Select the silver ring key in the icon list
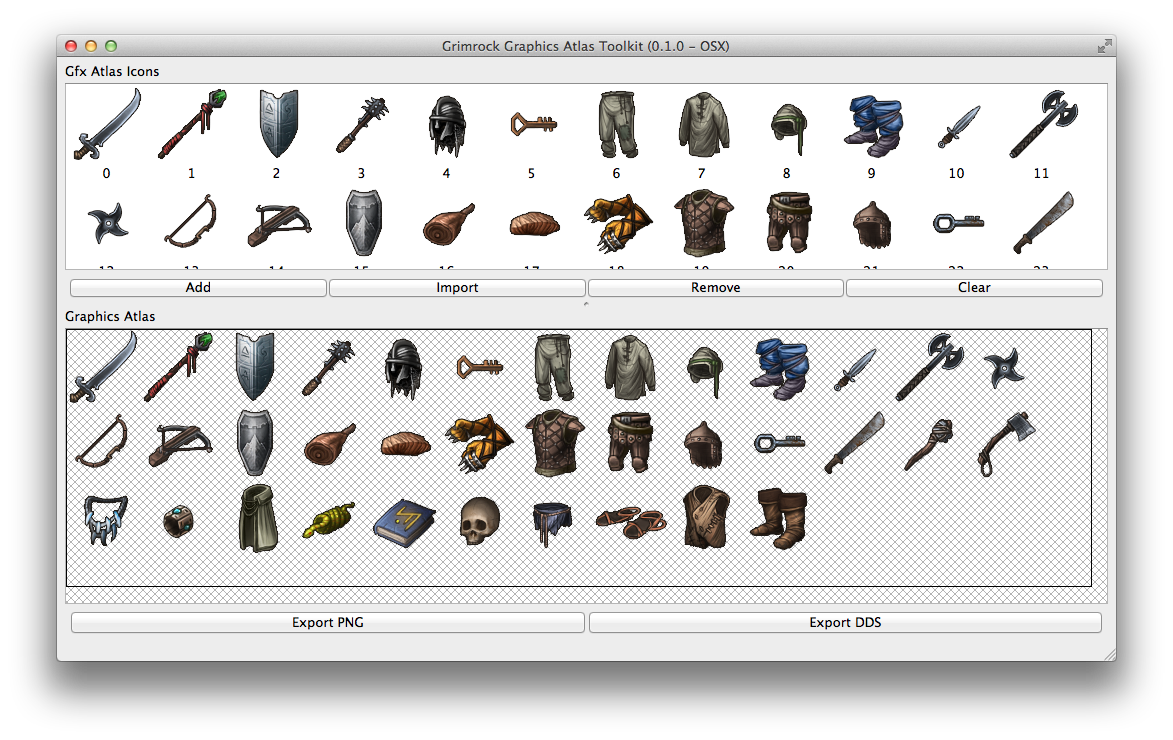The height and width of the screenshot is (740, 1173). (x=958, y=222)
